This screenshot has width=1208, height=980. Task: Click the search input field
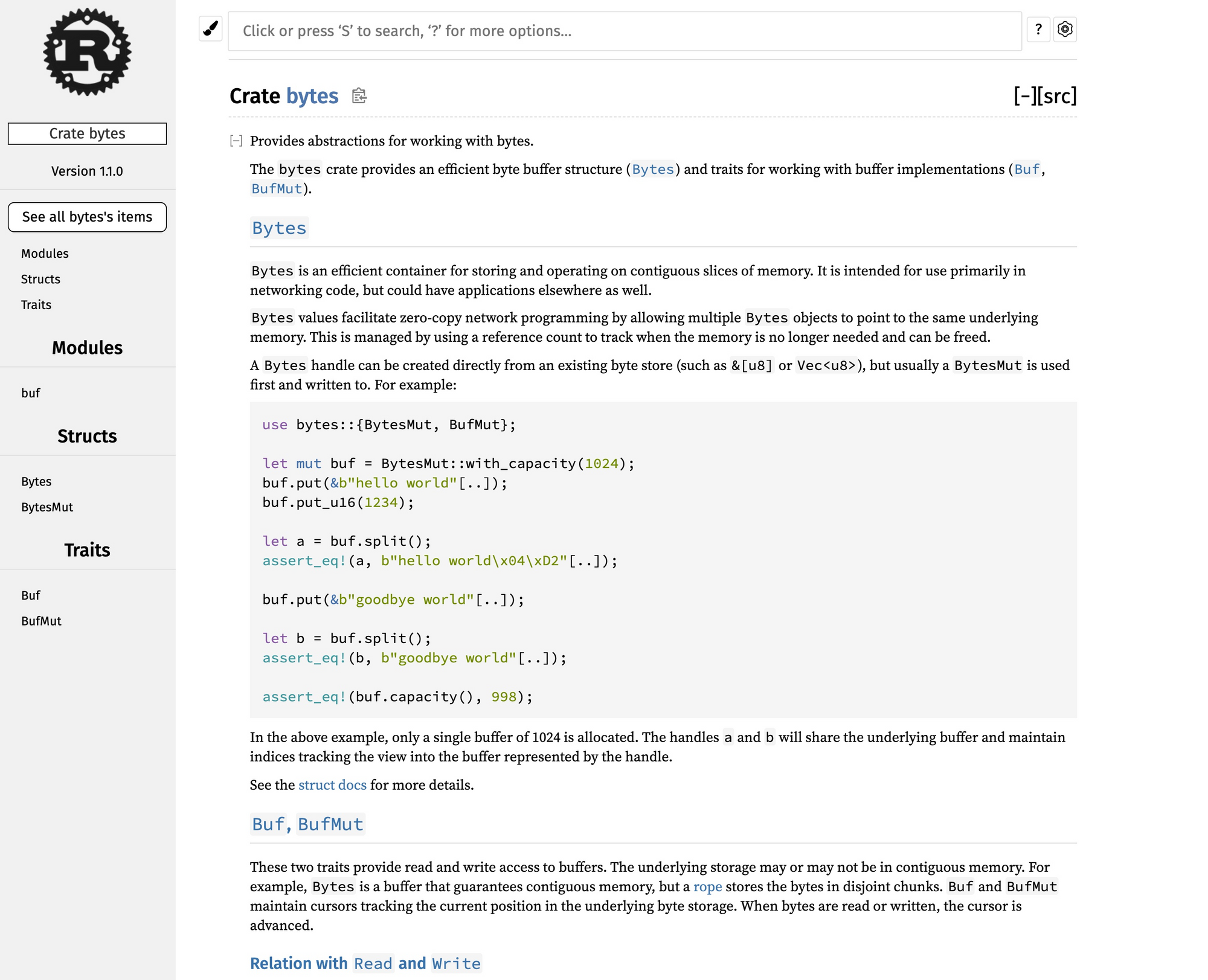pyautogui.click(x=625, y=31)
